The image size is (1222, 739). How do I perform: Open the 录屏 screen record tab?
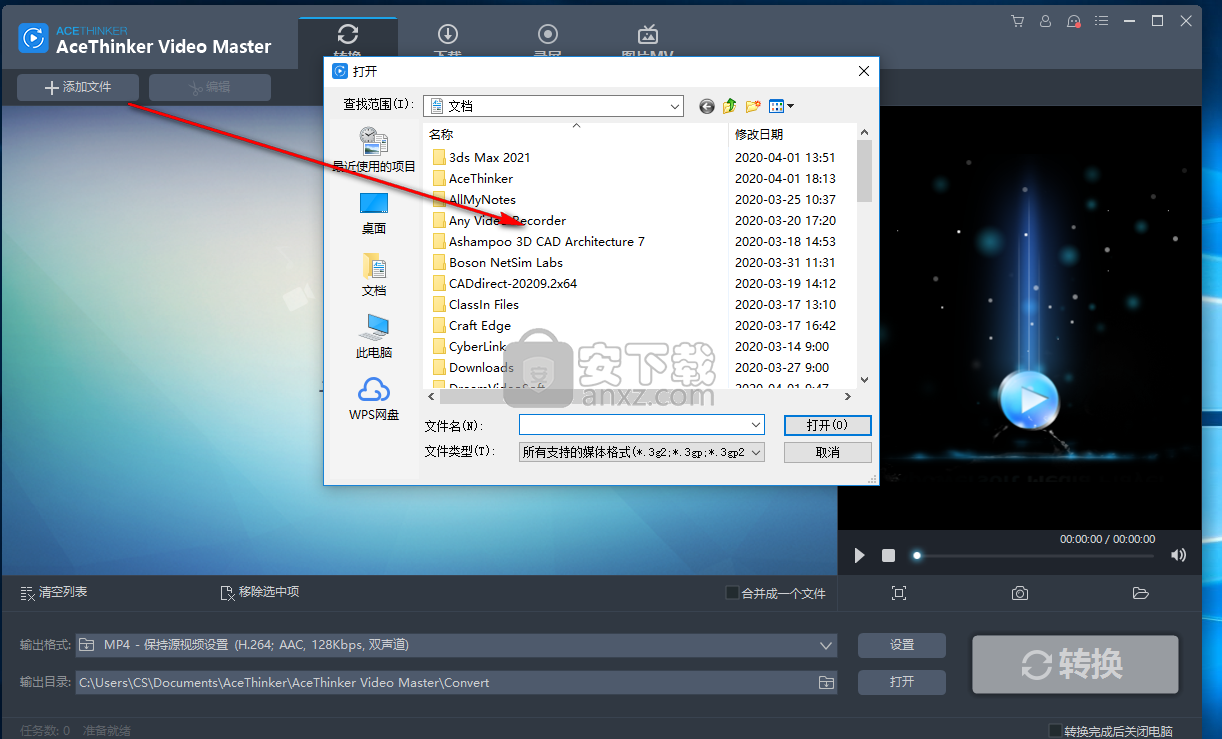coord(548,42)
